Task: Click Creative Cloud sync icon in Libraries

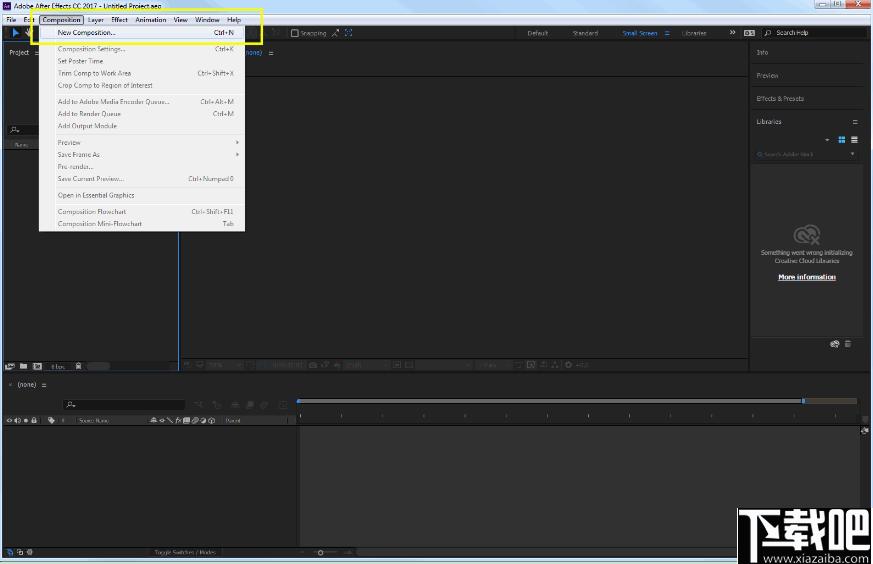Action: point(835,344)
